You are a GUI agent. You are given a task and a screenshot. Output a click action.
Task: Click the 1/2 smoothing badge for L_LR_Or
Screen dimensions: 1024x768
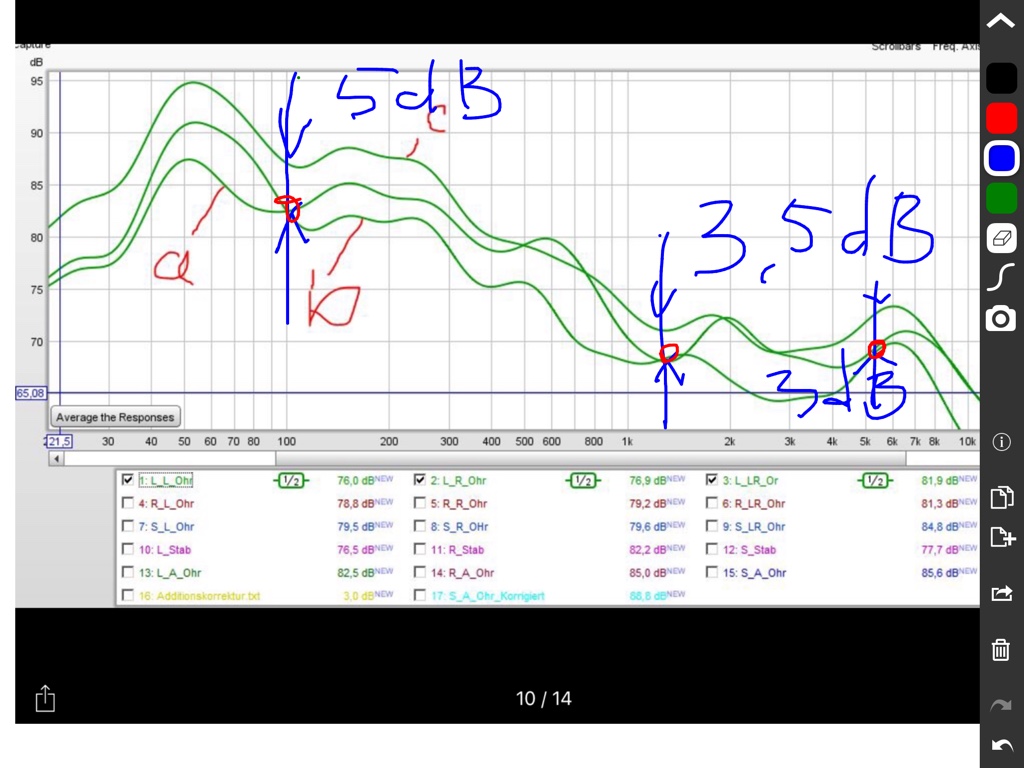[875, 481]
